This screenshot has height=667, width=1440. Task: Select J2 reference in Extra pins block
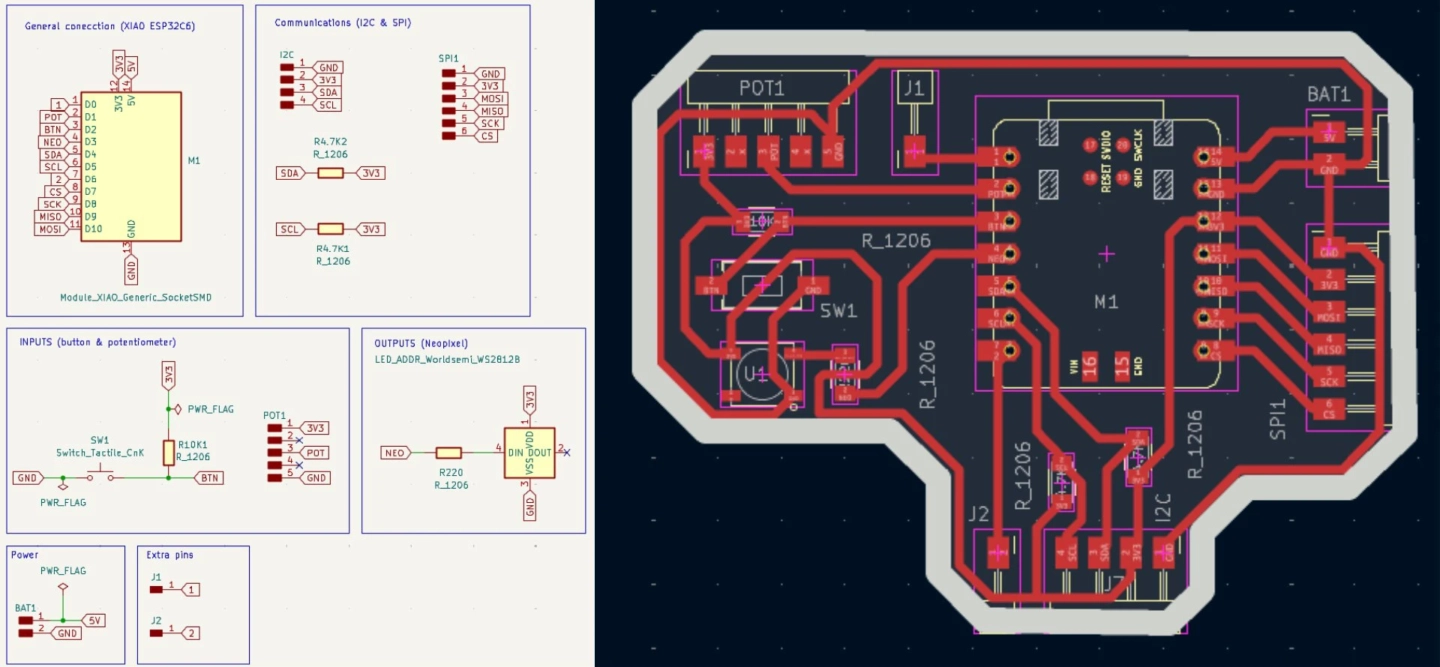tap(156, 621)
